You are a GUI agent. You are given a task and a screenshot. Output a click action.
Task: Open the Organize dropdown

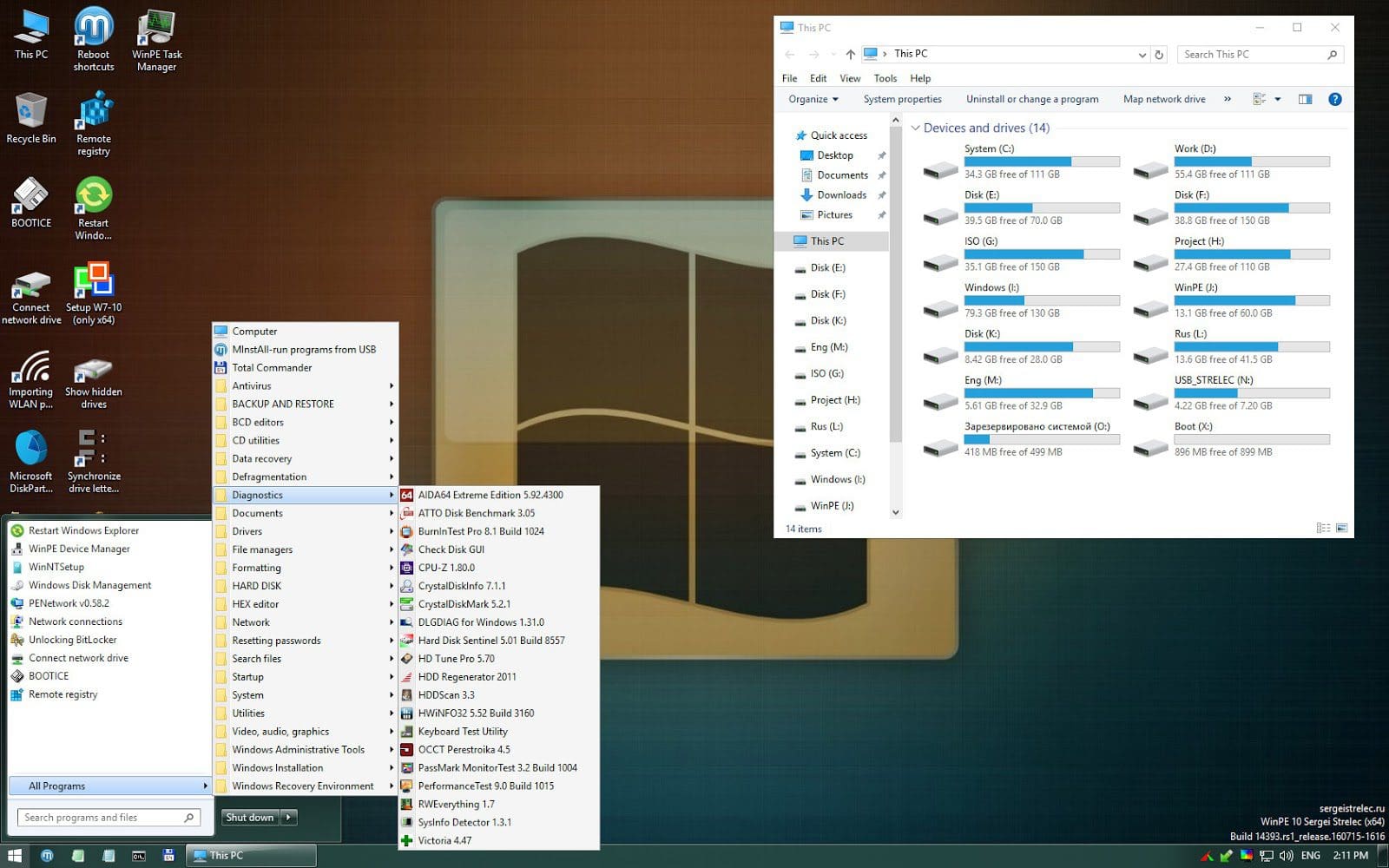[x=813, y=99]
